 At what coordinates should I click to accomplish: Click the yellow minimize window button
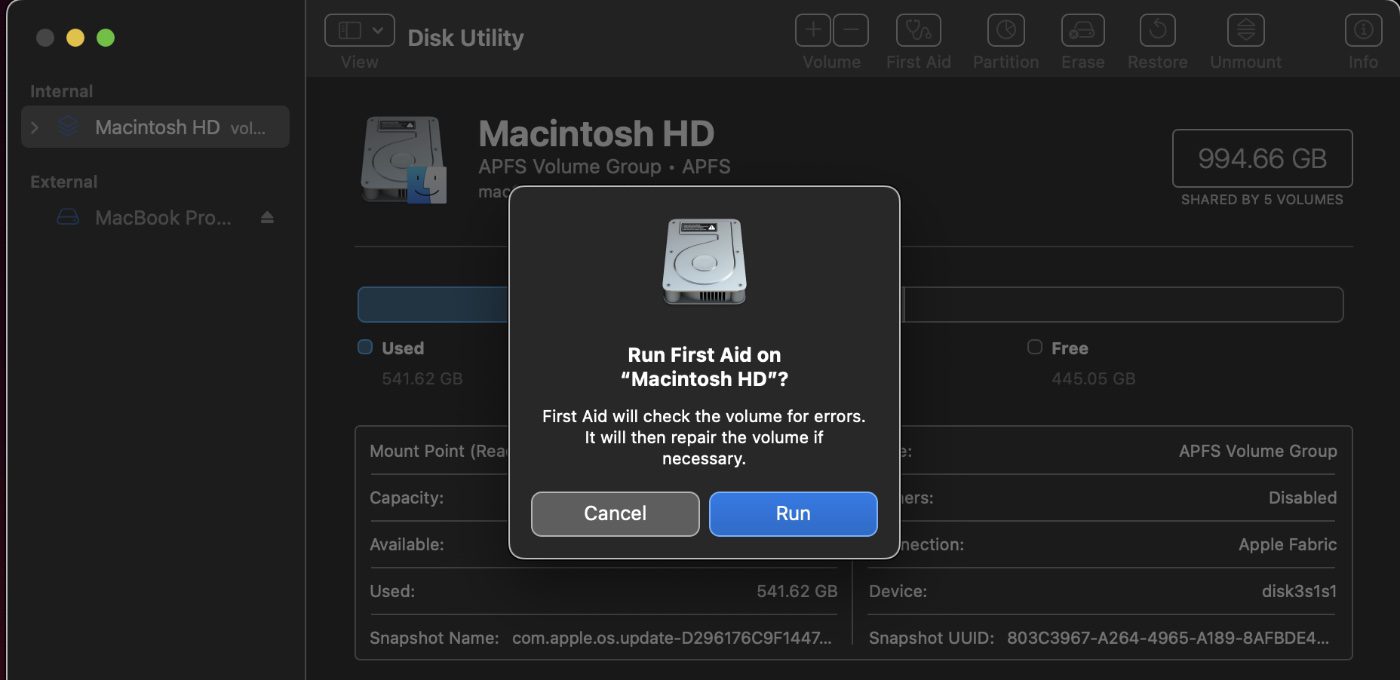click(x=75, y=38)
